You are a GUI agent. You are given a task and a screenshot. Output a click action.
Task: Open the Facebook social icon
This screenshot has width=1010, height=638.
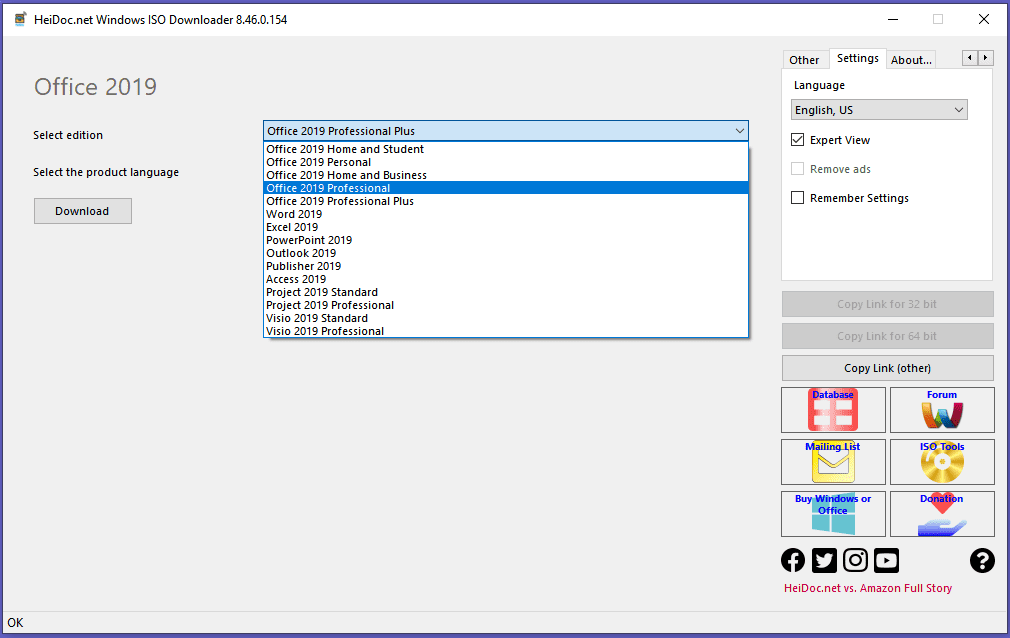(793, 561)
